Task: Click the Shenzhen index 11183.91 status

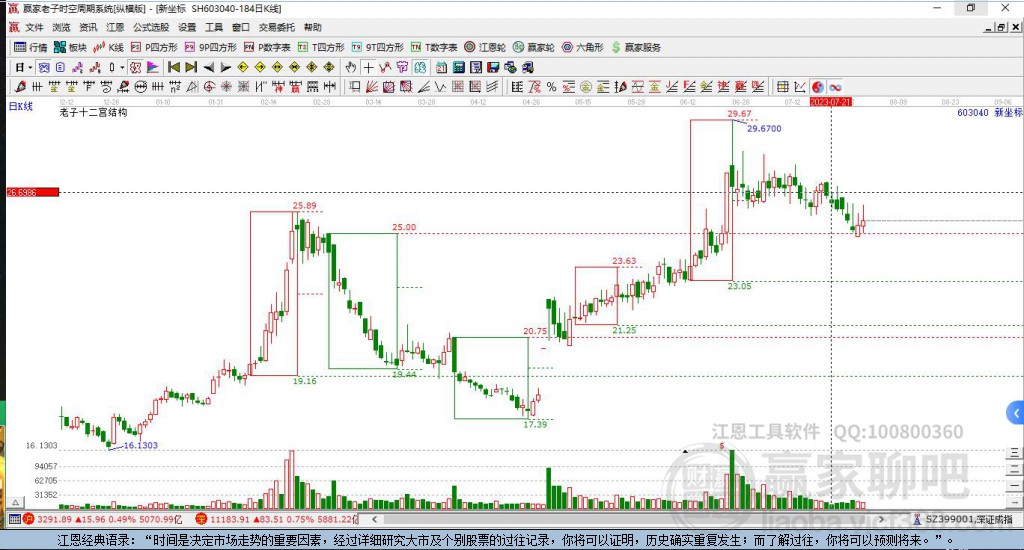Action: (278, 519)
